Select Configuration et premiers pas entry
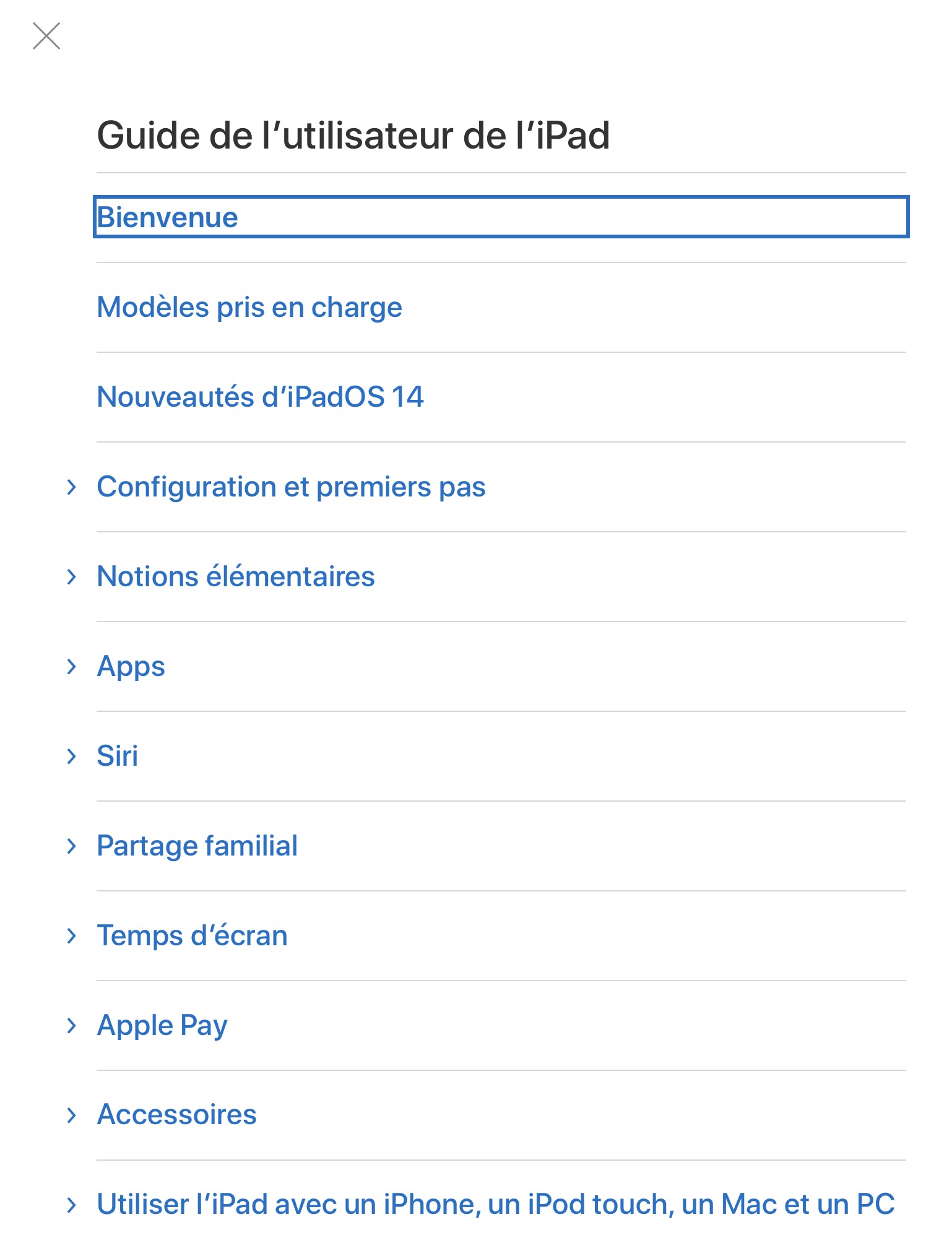Screen dimensions: 952x1248 [x=291, y=487]
